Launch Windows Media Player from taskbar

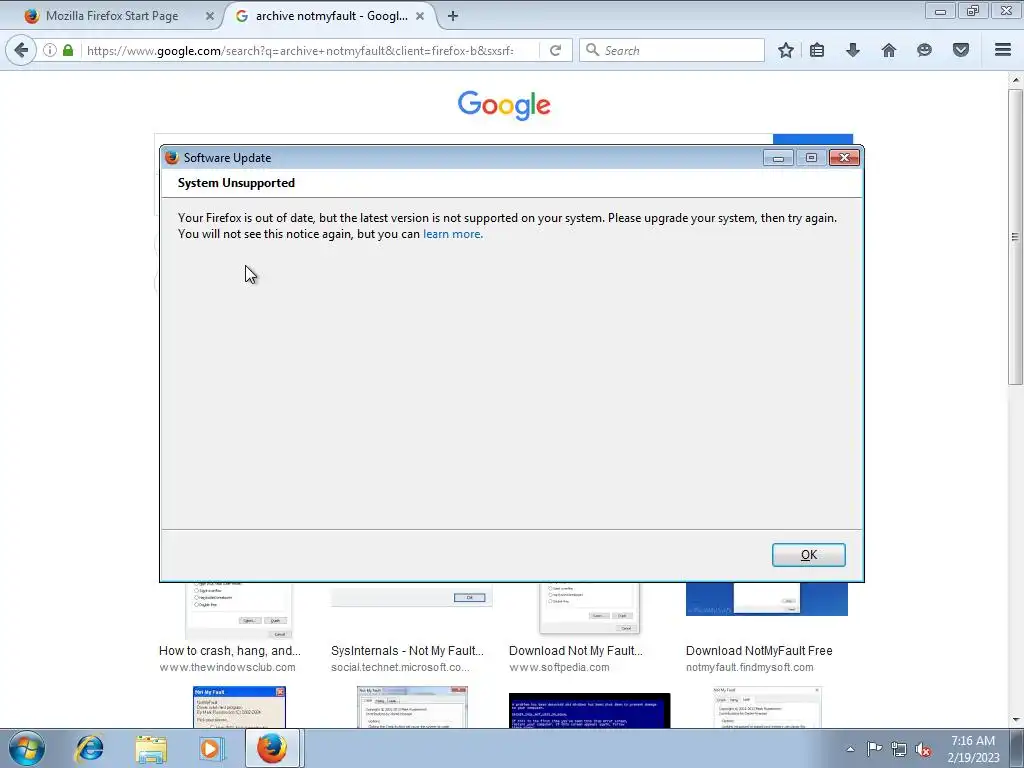pyautogui.click(x=211, y=748)
